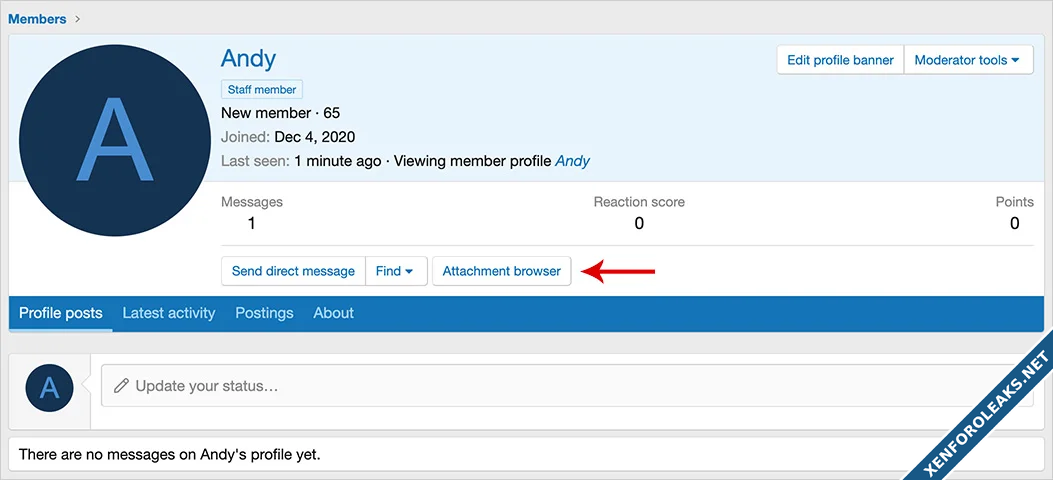Click the small avatar beside the status box
This screenshot has width=1053, height=480.
pos(50,388)
